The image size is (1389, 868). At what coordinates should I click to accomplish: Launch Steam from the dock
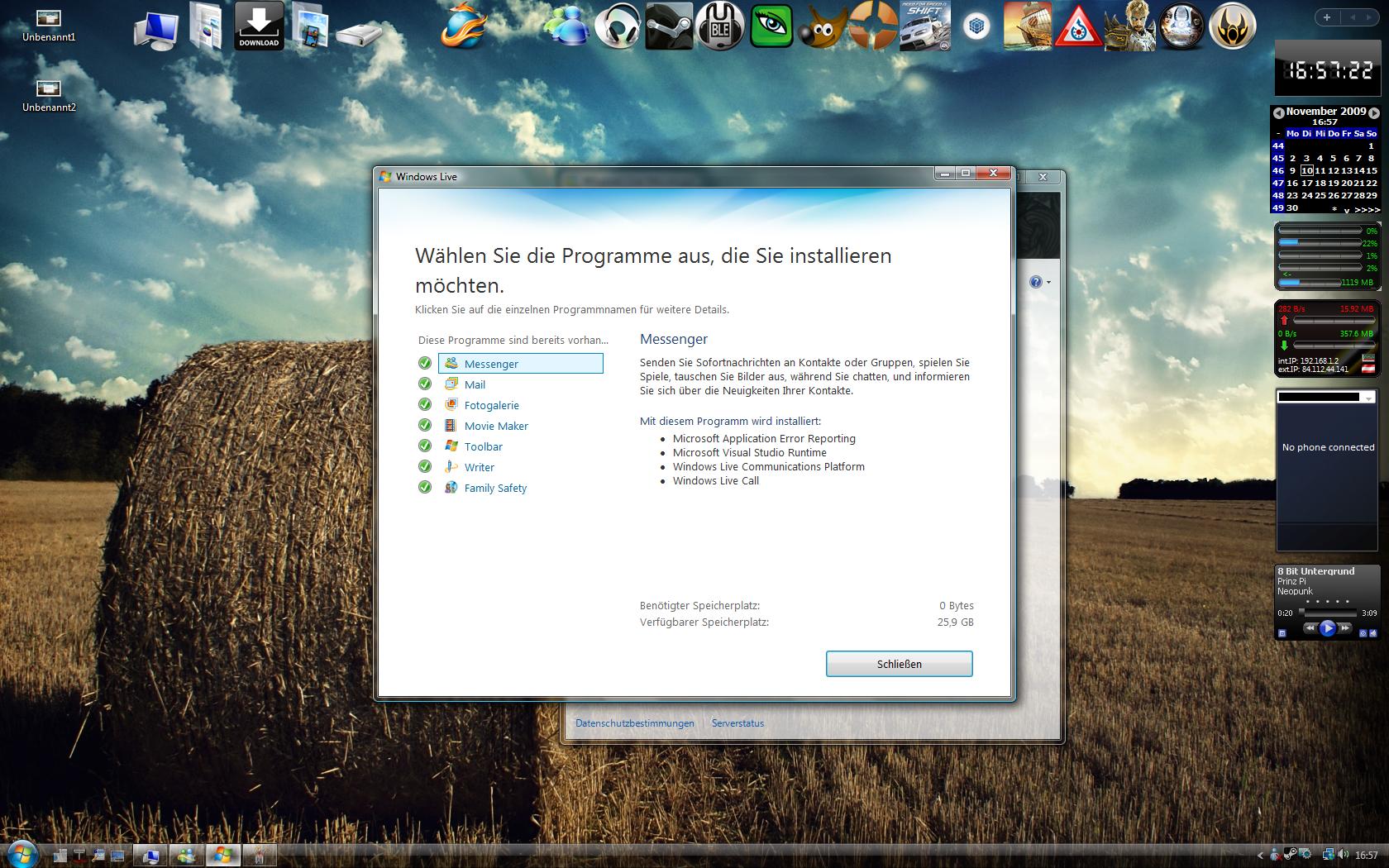point(668,26)
